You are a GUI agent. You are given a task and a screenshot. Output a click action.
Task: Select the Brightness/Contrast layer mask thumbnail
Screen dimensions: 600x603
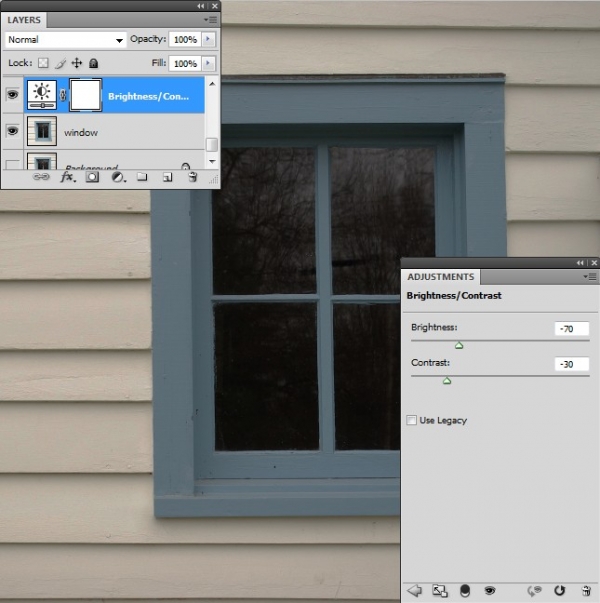tap(85, 95)
